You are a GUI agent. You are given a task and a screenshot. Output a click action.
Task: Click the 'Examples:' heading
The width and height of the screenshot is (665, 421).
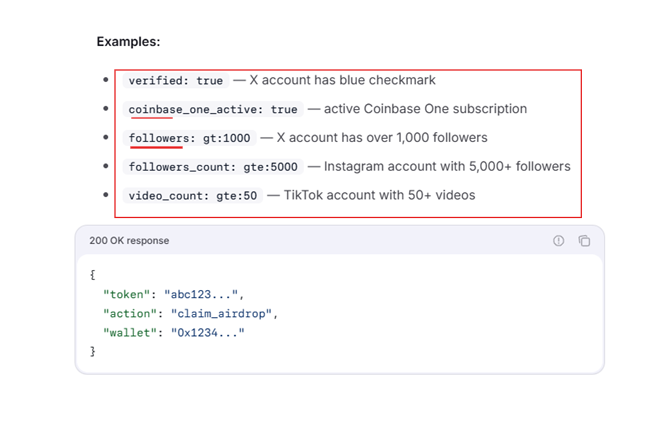pos(129,42)
